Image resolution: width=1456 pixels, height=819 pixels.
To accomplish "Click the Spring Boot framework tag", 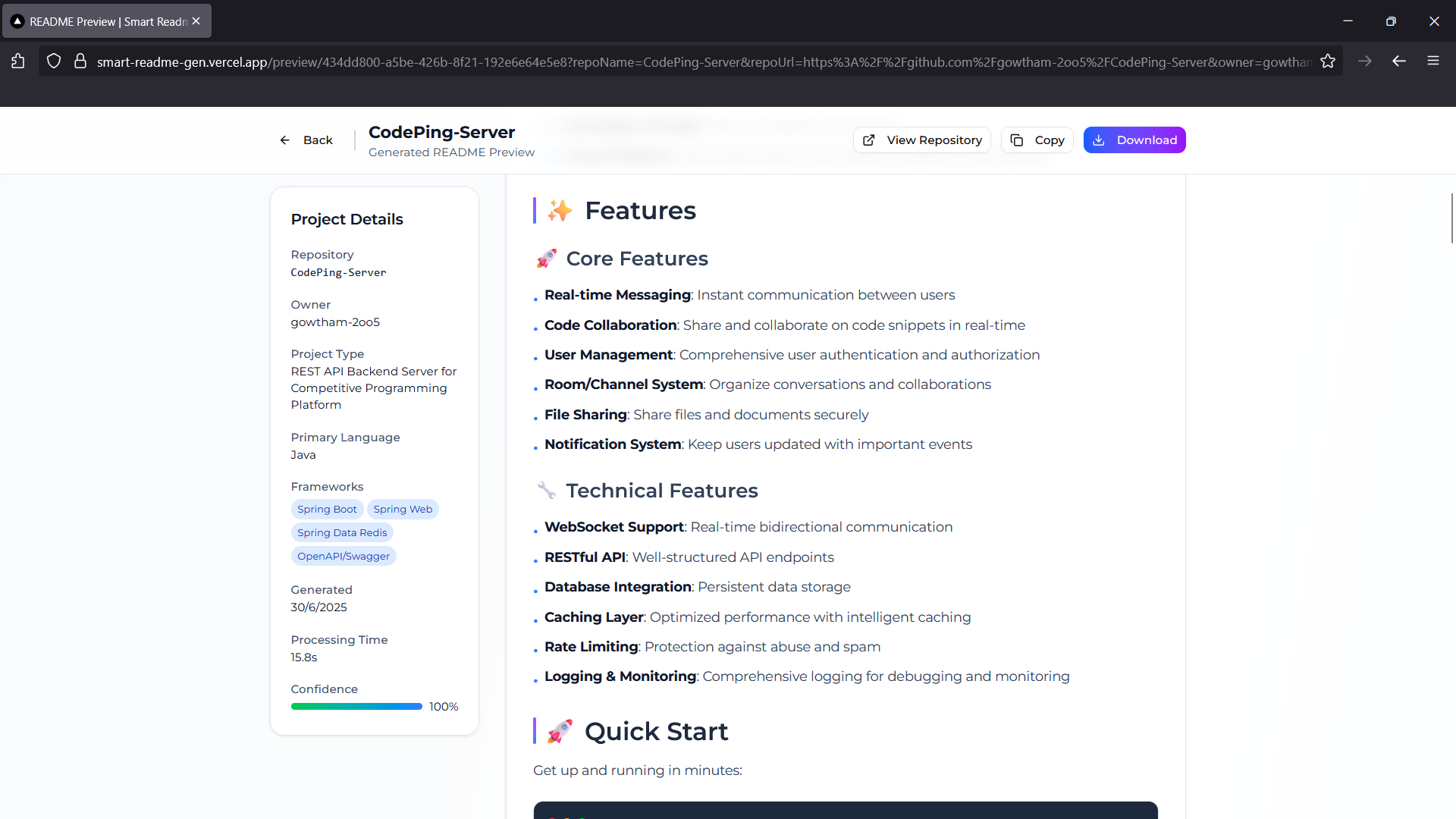I will click(x=327, y=510).
